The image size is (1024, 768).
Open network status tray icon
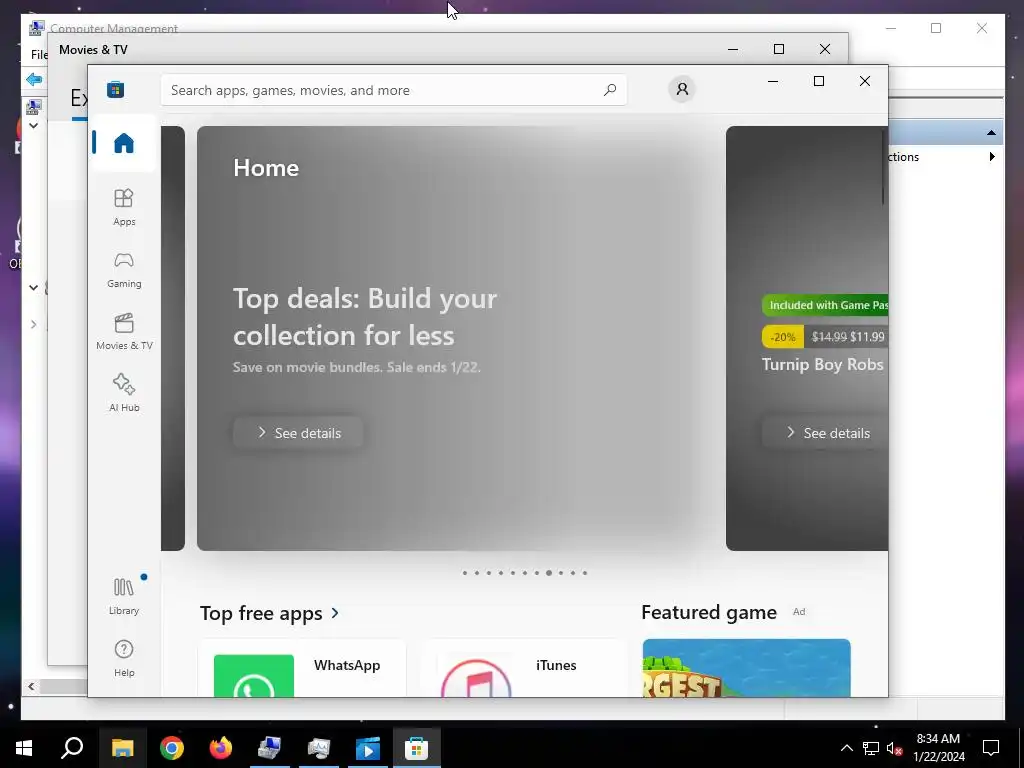[x=871, y=748]
